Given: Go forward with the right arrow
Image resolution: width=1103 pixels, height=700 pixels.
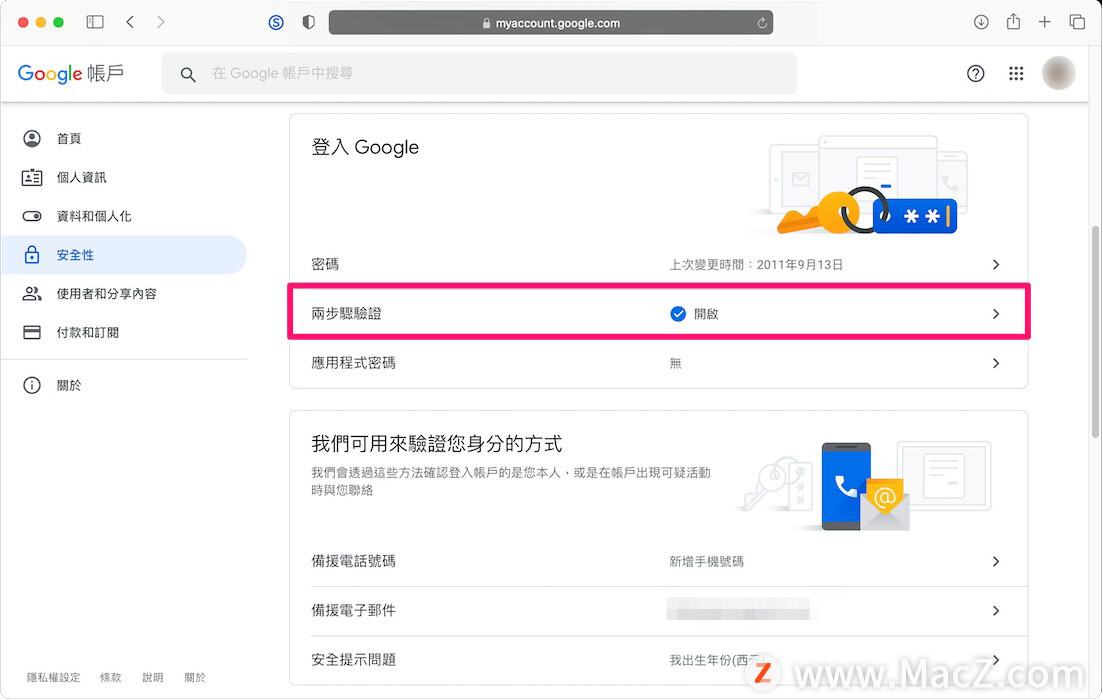Looking at the screenshot, I should point(160,22).
